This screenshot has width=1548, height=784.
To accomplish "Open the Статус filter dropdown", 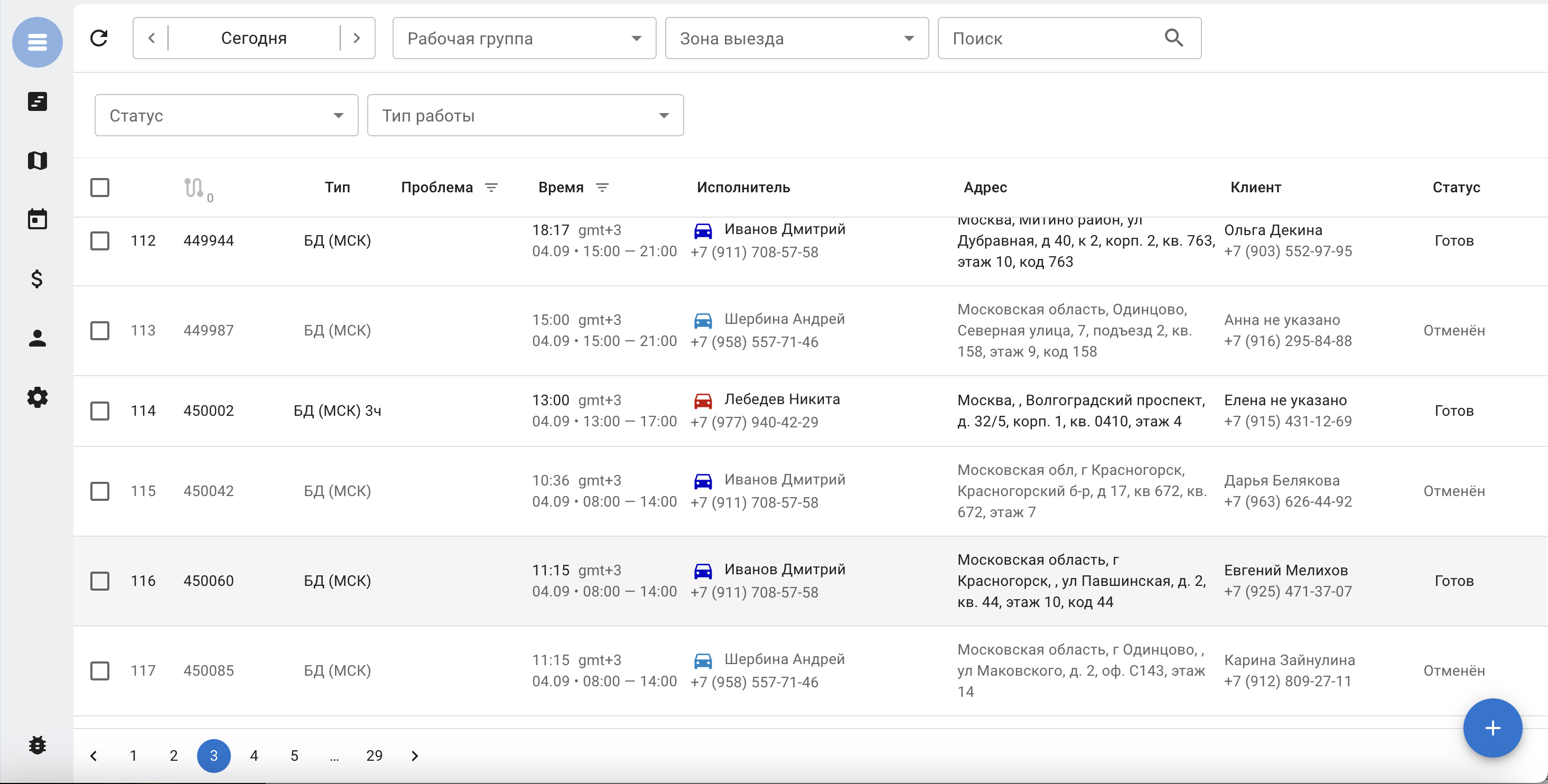I will tap(226, 115).
